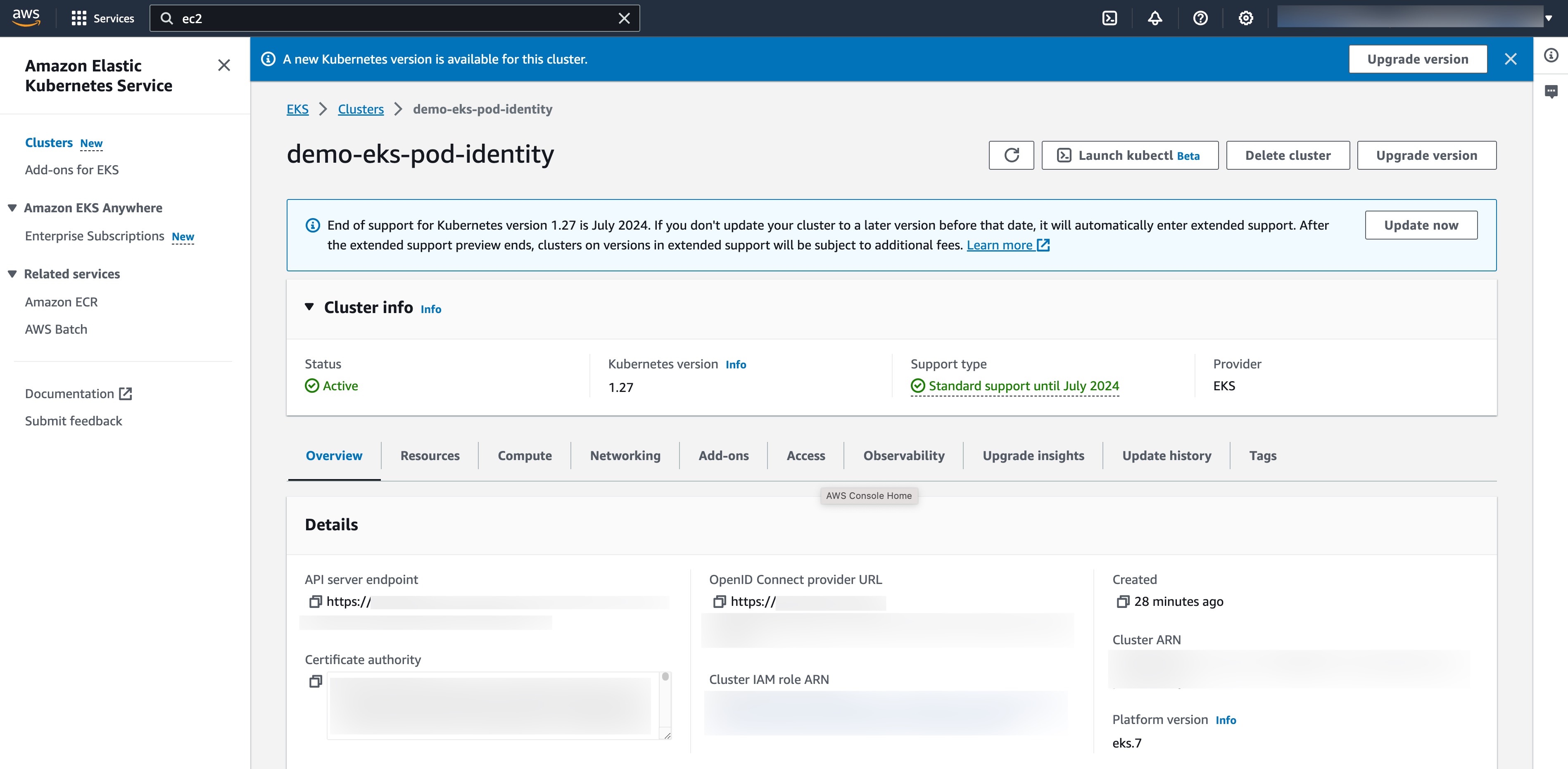
Task: Switch to the Networking tab
Action: [x=625, y=456]
